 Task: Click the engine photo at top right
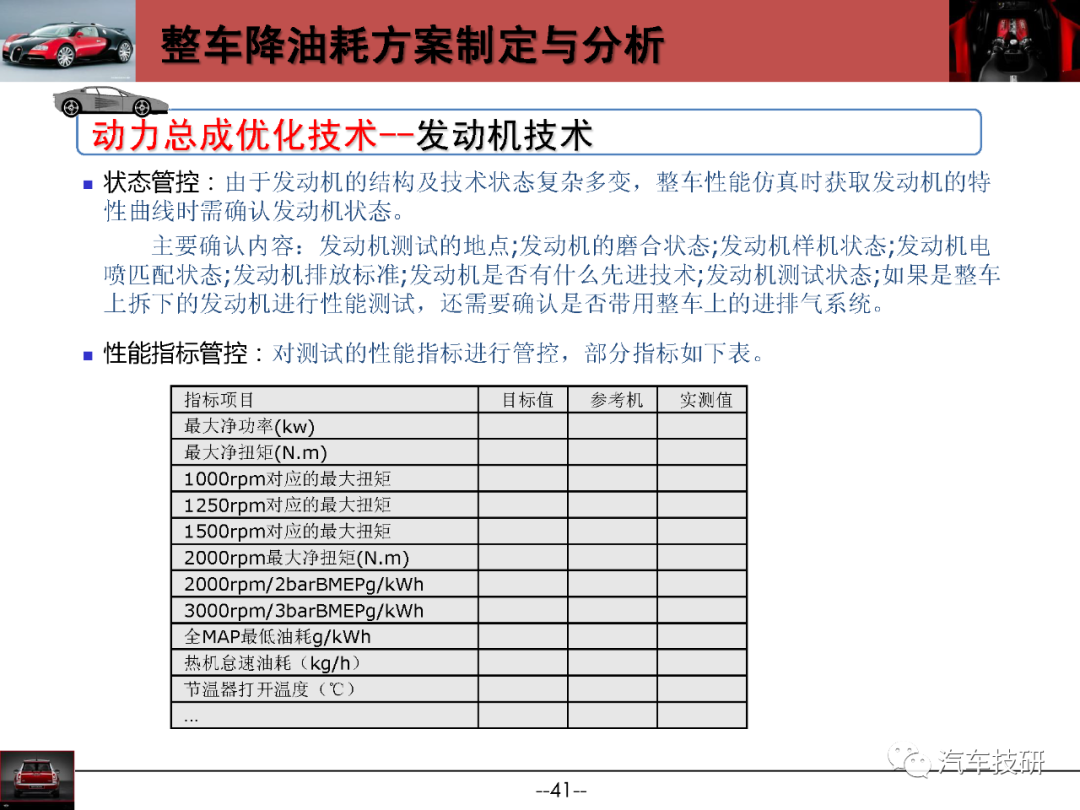(x=1014, y=41)
